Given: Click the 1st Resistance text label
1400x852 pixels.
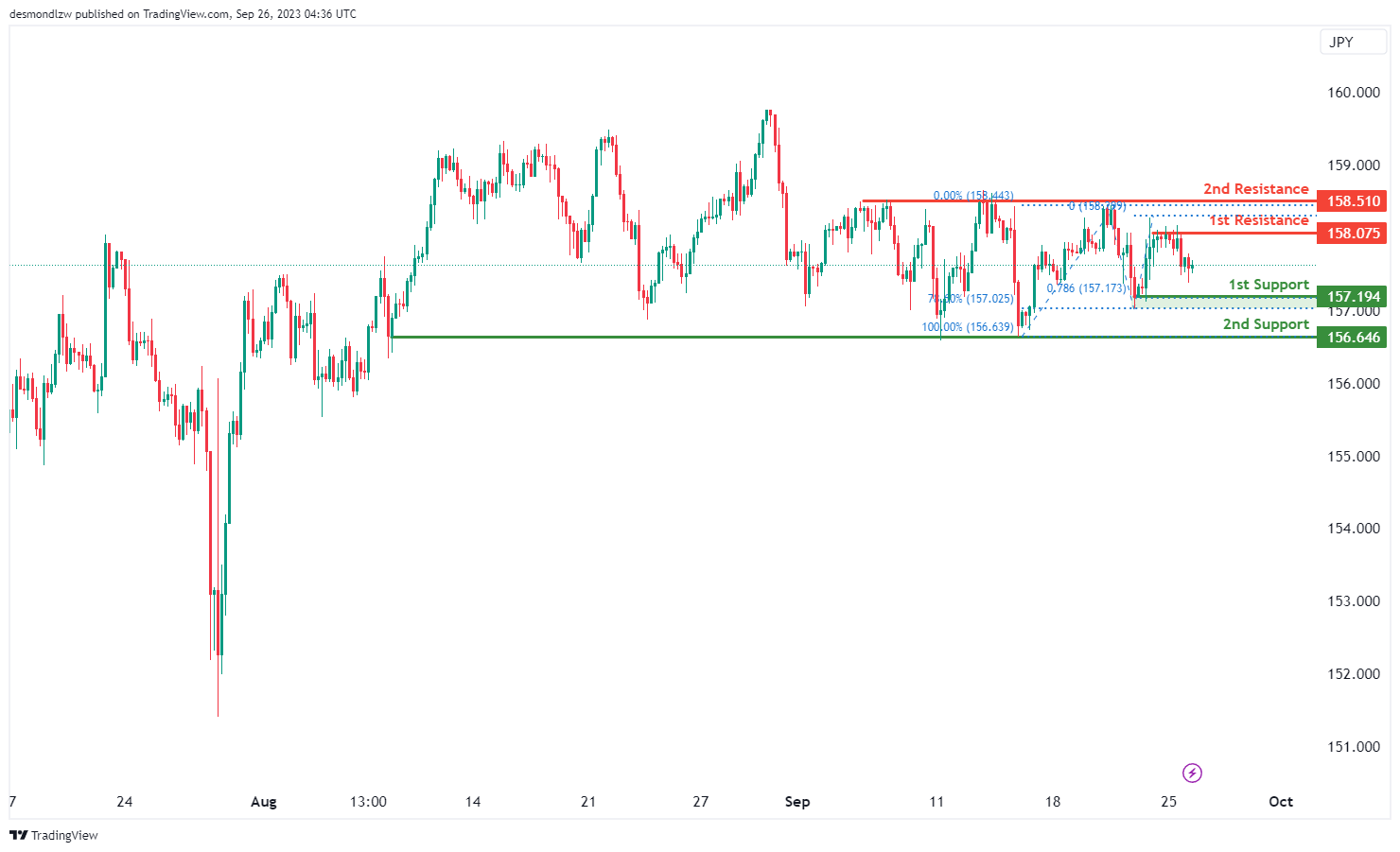Looking at the screenshot, I should pos(1259,220).
